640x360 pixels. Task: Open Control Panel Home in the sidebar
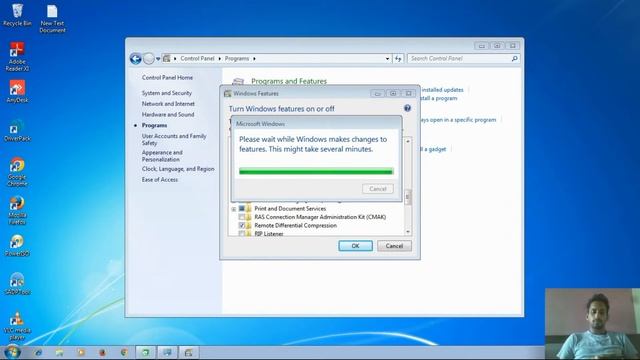(167, 78)
